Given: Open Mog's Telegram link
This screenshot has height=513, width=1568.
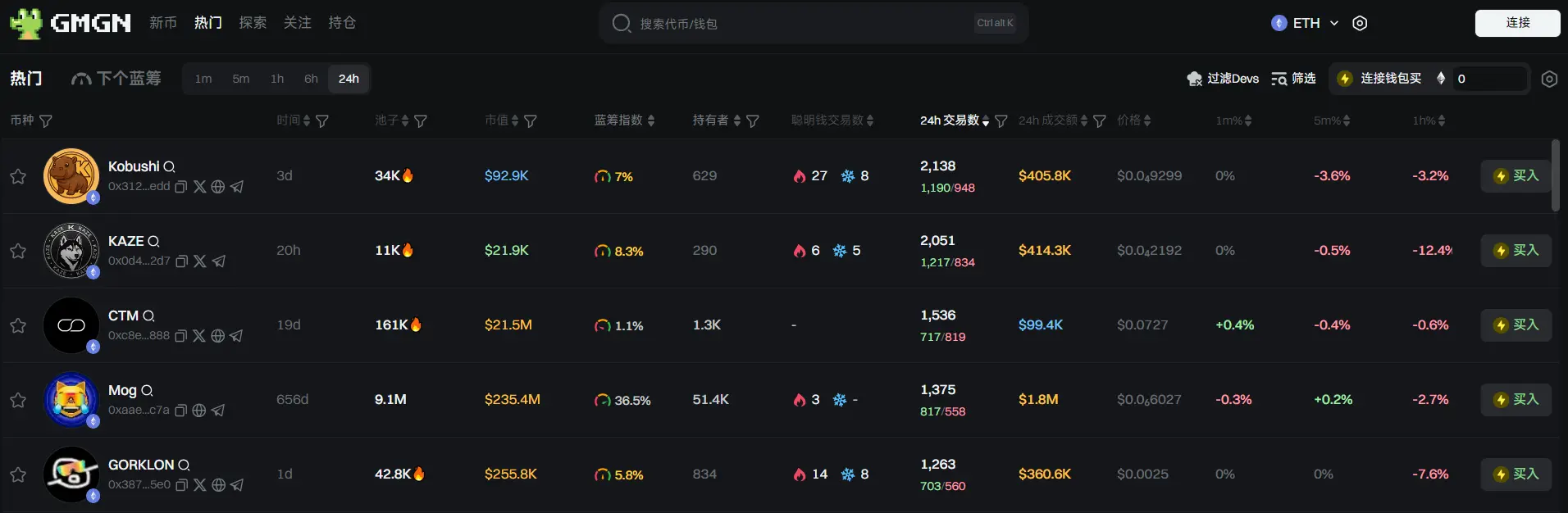Looking at the screenshot, I should (218, 411).
